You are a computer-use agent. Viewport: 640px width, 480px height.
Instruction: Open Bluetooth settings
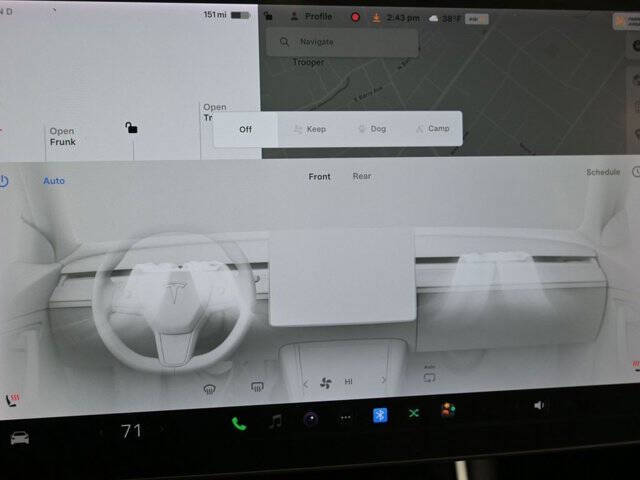[x=380, y=416]
